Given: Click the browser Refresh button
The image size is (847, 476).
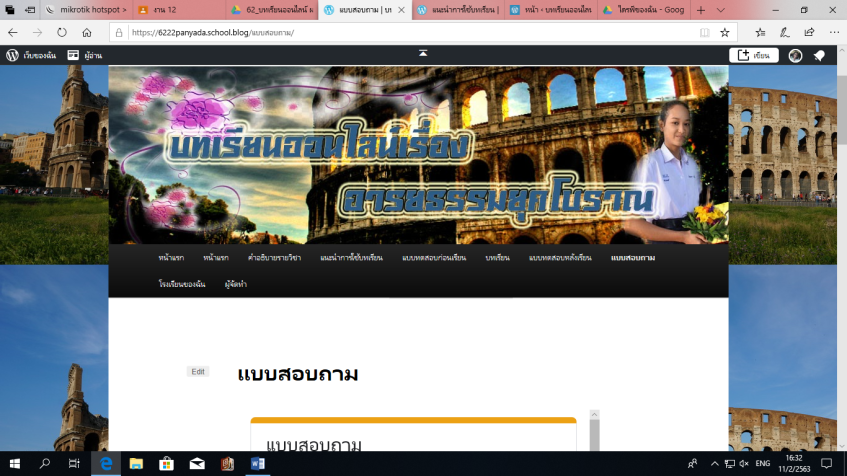Looking at the screenshot, I should coord(62,32).
